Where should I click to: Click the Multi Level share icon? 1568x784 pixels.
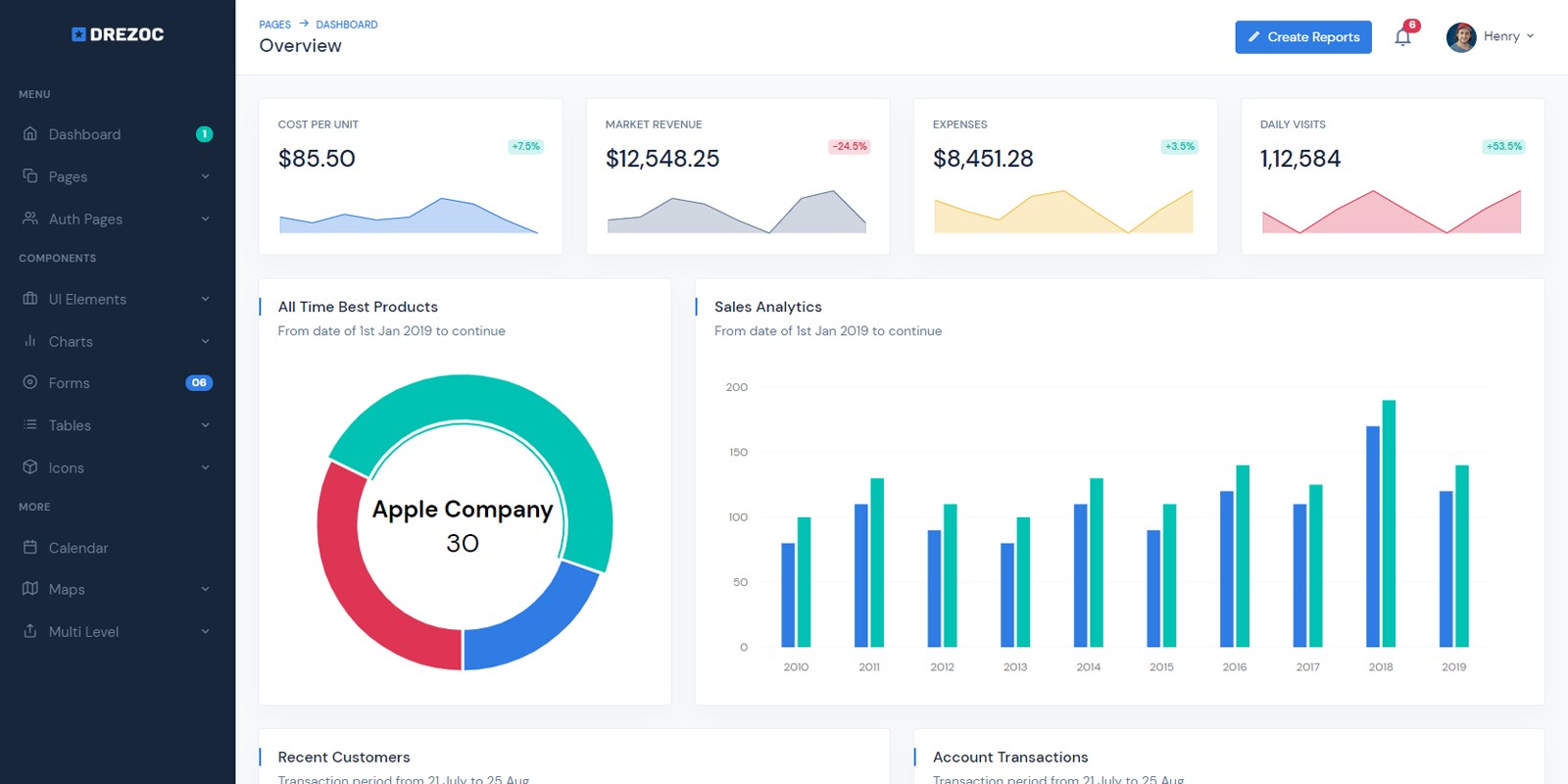point(30,630)
